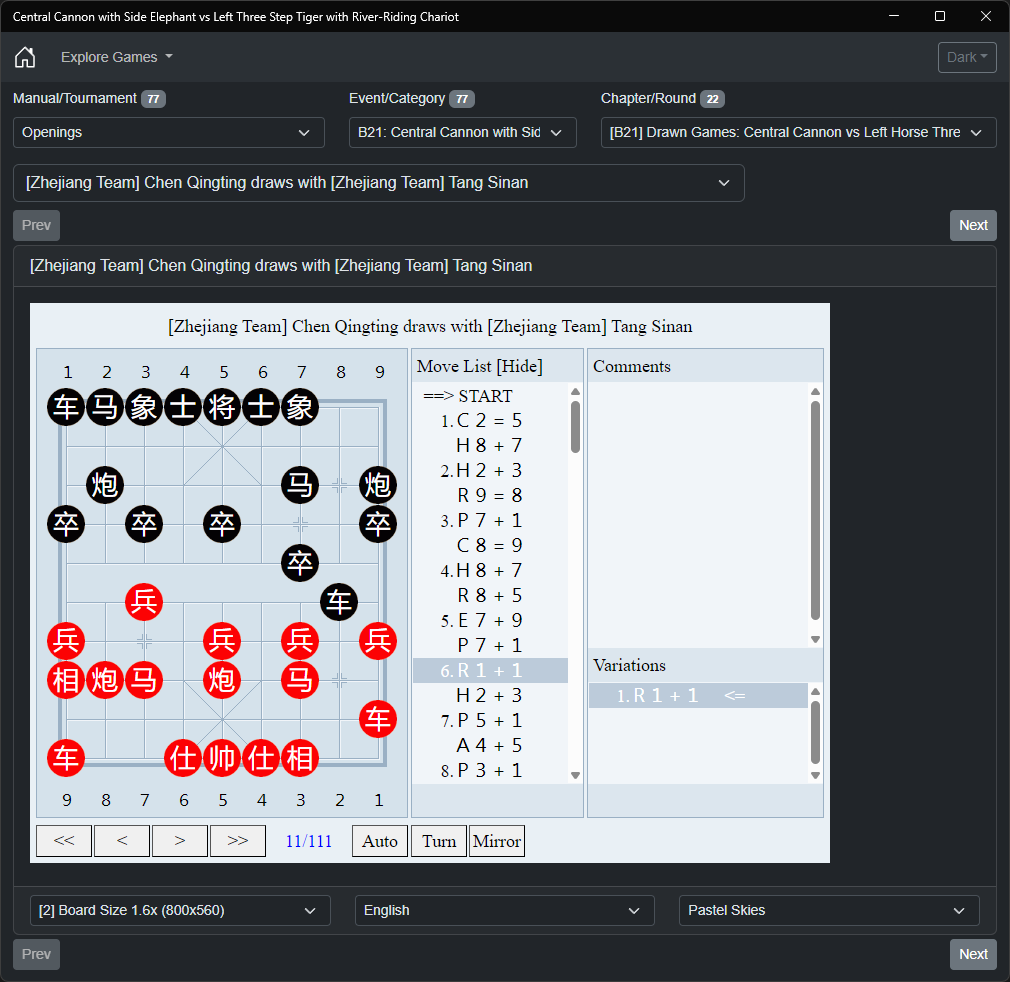Viewport: 1010px width, 982px height.
Task: Click the black cannon 炮 on right edge
Action: 377,485
